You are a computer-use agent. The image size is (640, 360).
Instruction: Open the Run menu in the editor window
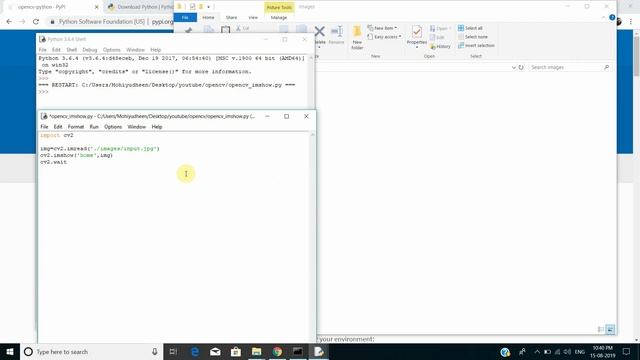point(94,127)
